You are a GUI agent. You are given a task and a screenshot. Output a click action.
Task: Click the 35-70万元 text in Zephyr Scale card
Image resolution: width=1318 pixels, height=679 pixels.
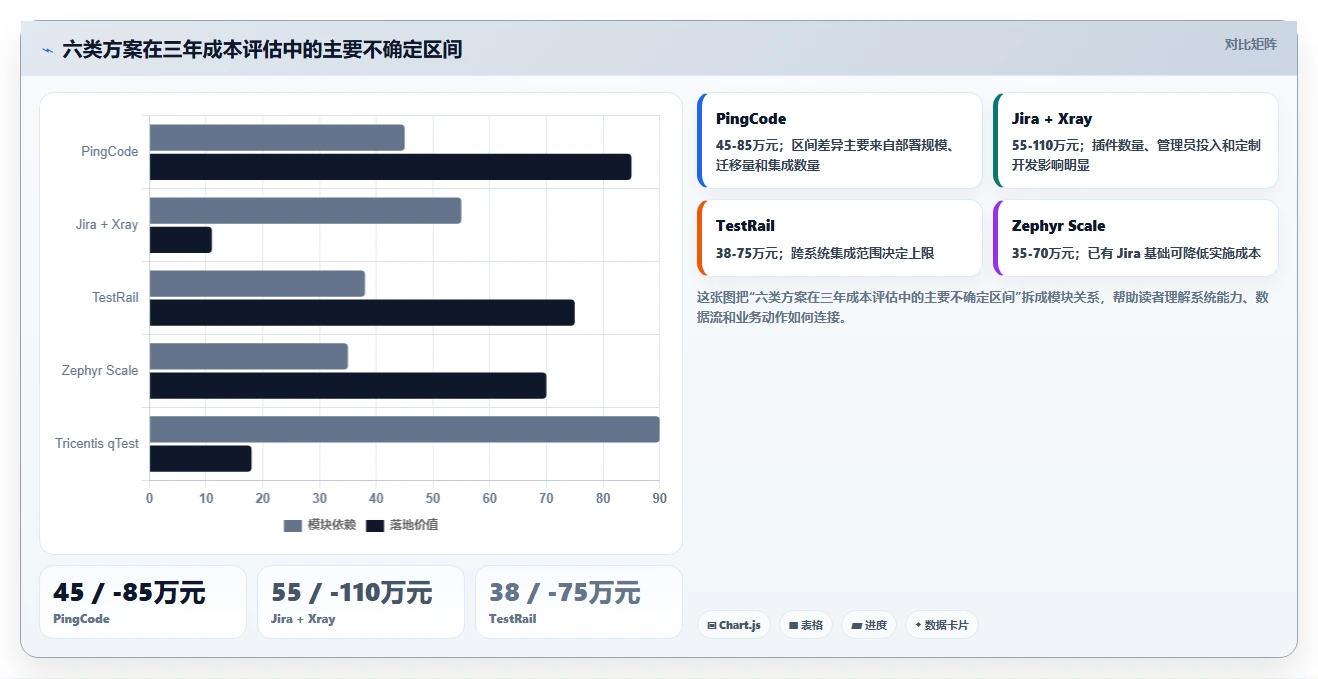click(x=1044, y=254)
